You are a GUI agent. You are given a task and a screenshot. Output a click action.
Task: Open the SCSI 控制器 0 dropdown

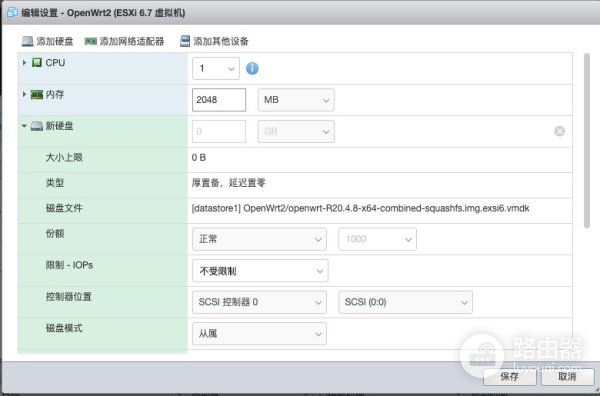pyautogui.click(x=259, y=302)
